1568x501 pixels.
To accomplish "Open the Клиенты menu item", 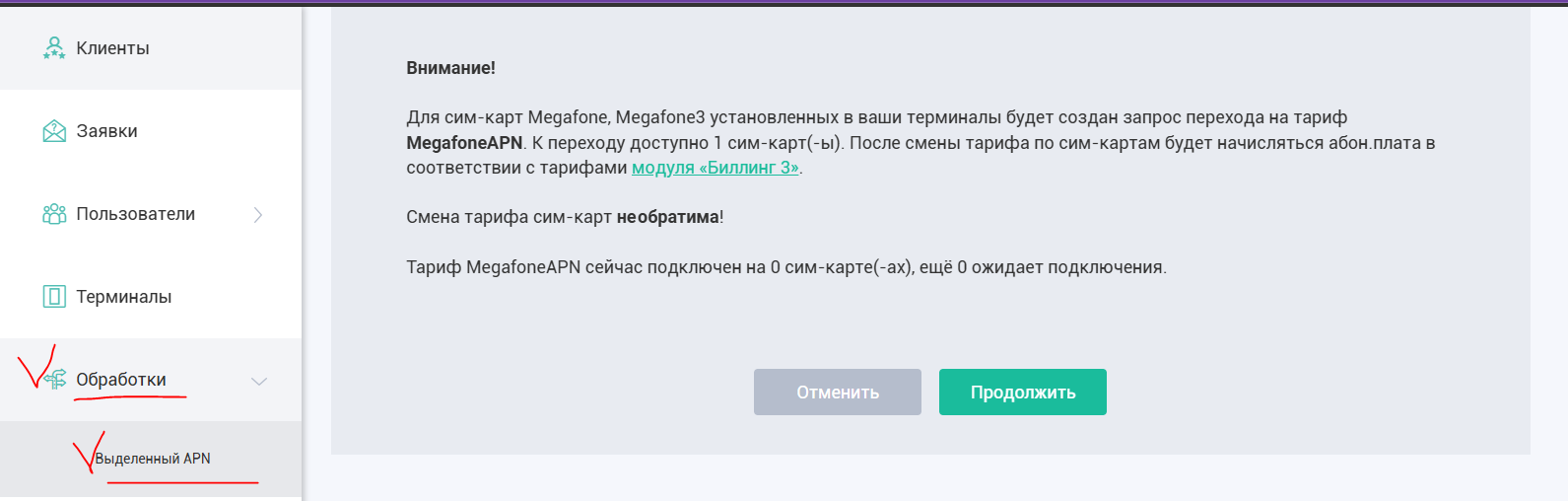I will (x=112, y=48).
